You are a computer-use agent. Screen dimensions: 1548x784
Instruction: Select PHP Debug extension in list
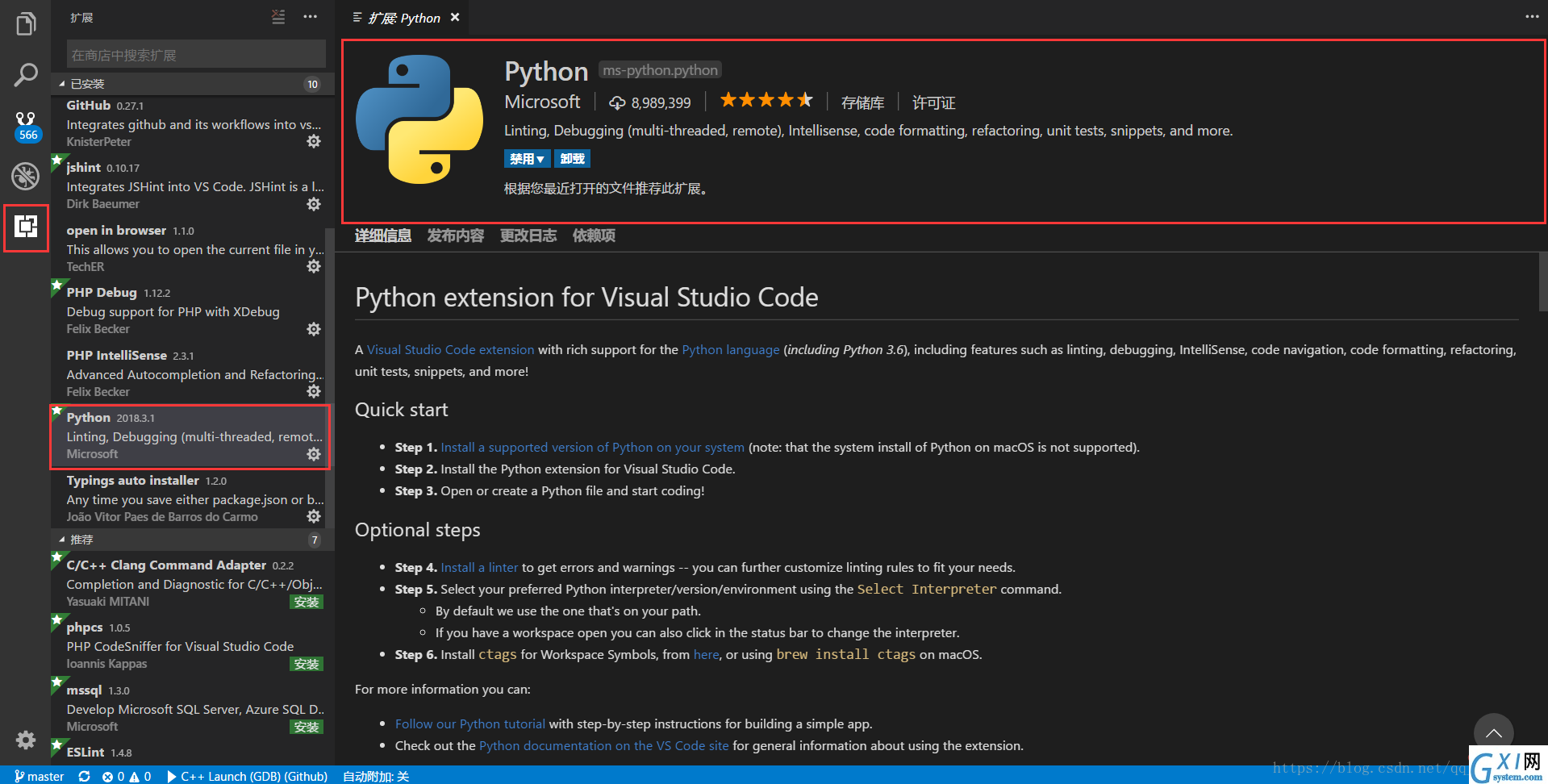point(188,311)
